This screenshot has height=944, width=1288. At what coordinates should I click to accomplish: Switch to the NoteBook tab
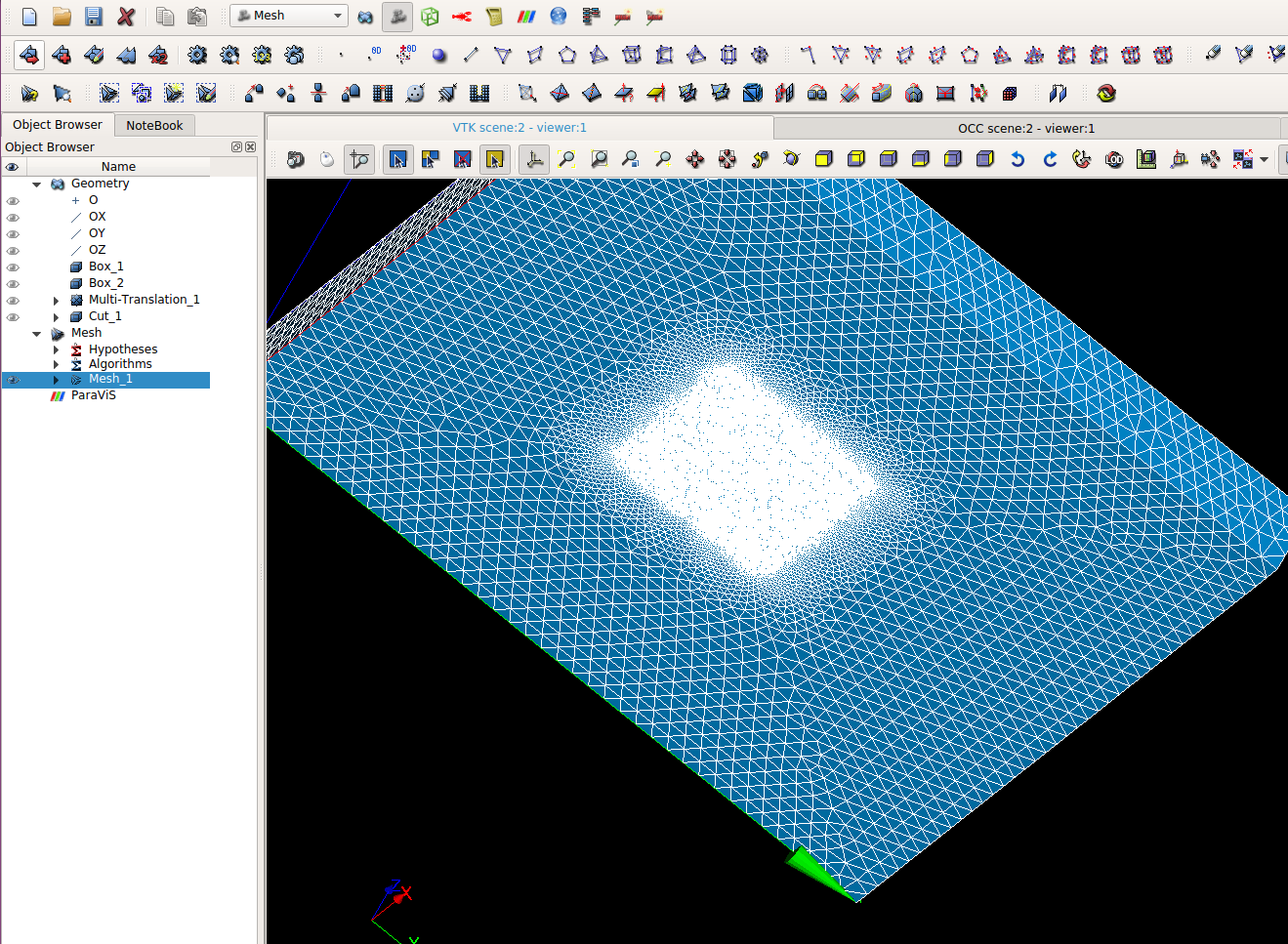tap(154, 125)
